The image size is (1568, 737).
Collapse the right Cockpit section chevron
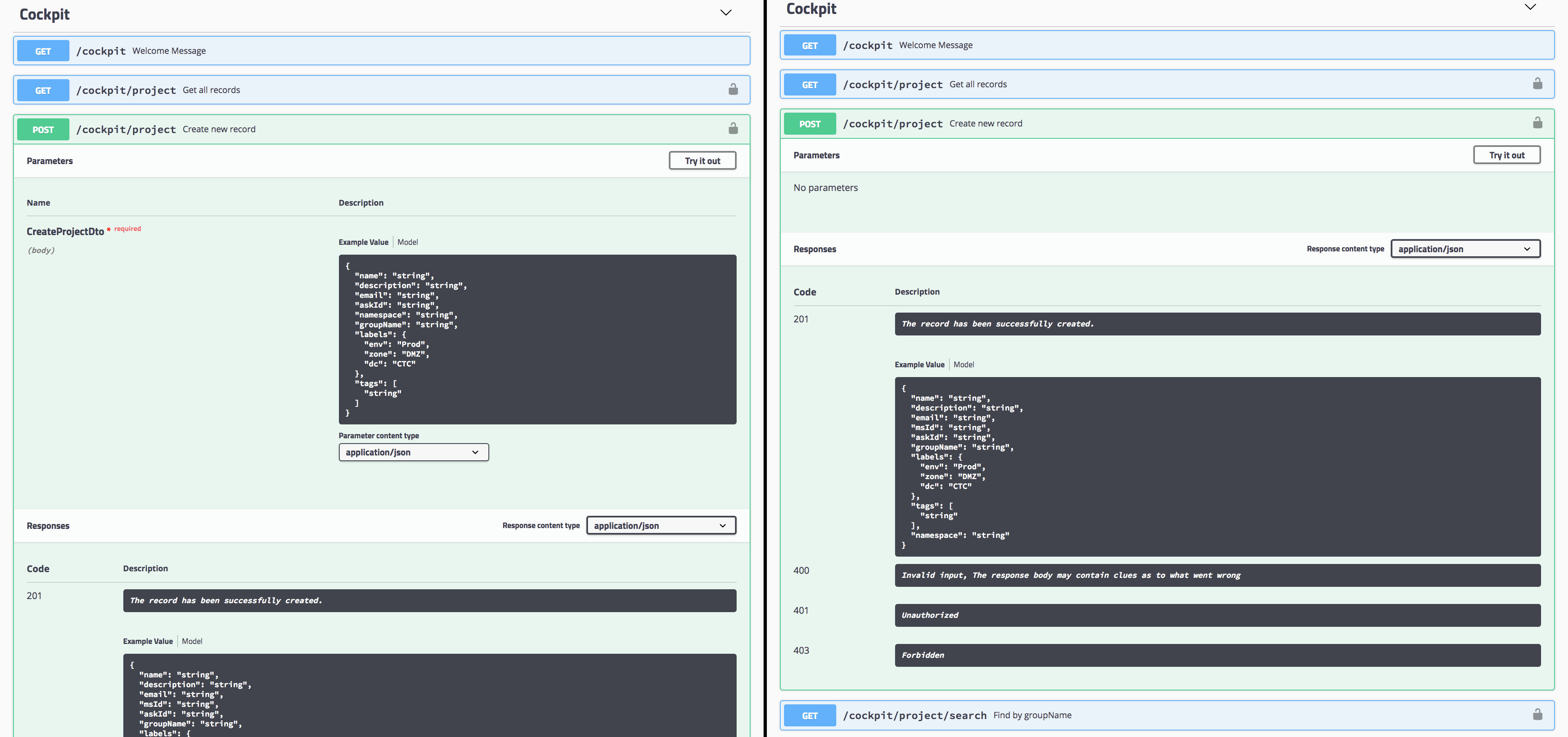(1530, 7)
